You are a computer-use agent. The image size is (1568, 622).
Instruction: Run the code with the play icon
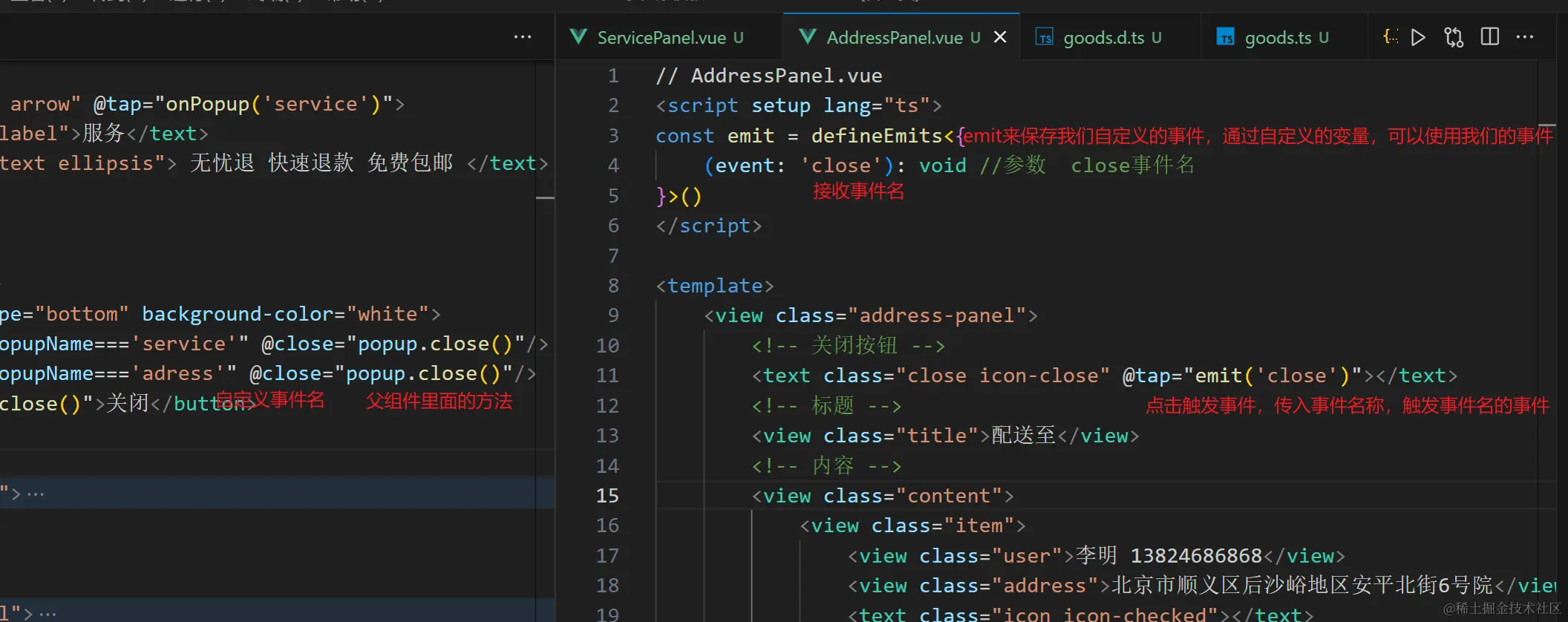1418,36
